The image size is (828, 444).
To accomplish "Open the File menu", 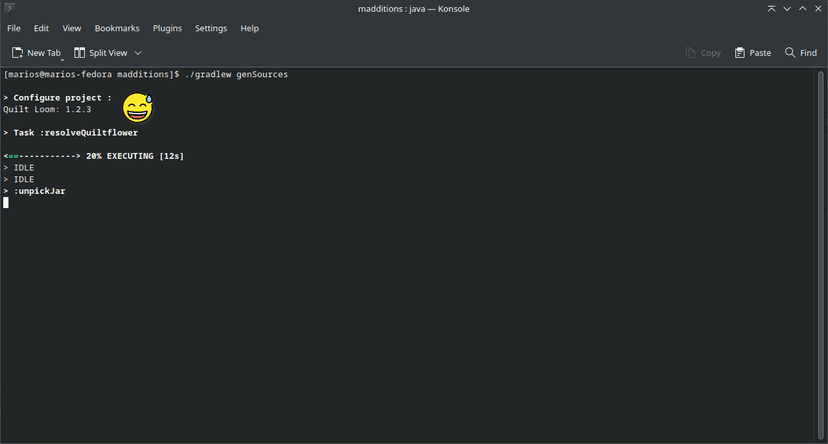I will click(14, 29).
